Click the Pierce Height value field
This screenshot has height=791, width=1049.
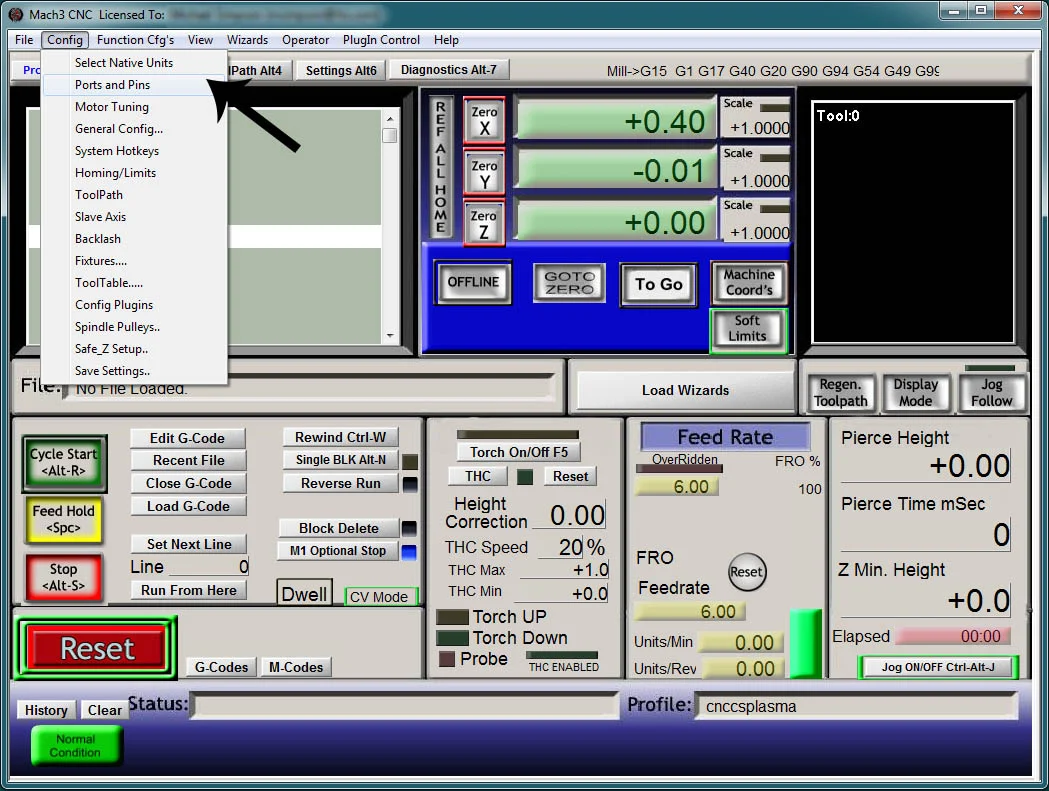tap(926, 466)
